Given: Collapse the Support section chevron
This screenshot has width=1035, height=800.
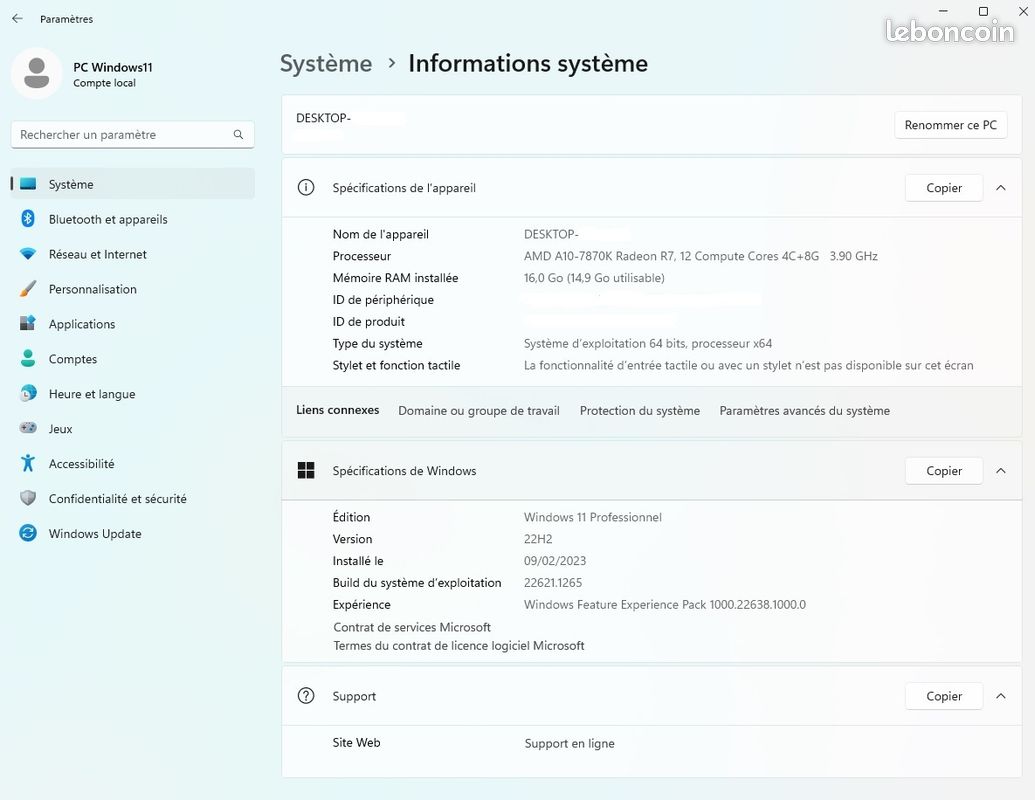Looking at the screenshot, I should coord(1001,696).
